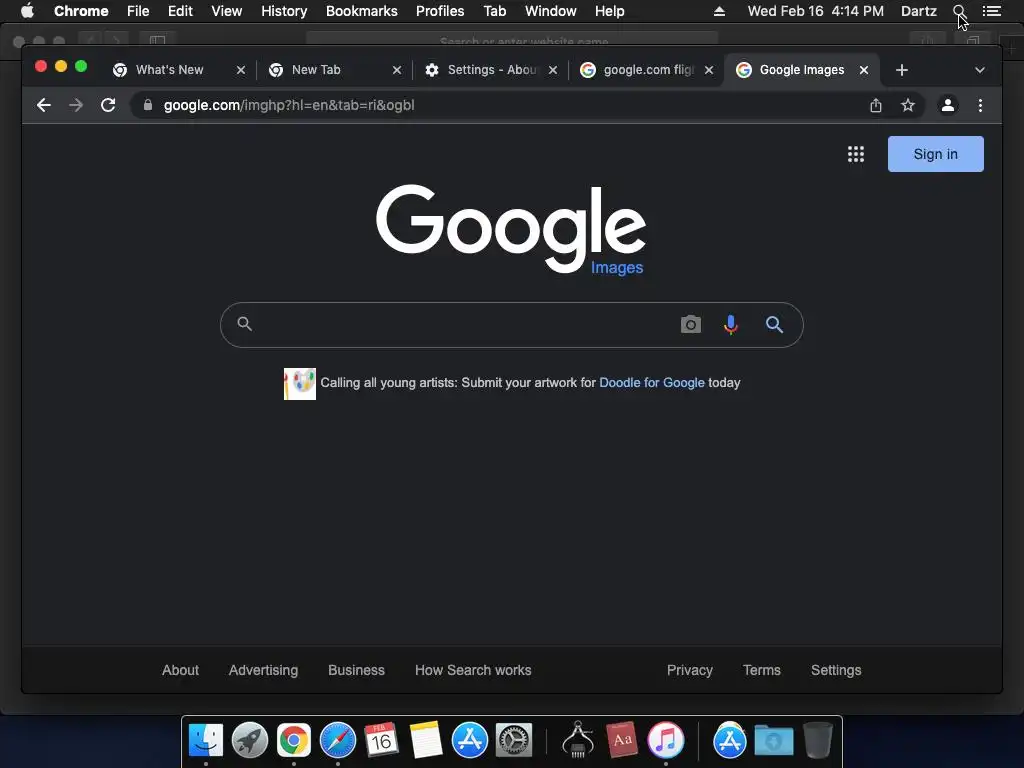
Task: Open the Profiles menu
Action: pyautogui.click(x=440, y=11)
